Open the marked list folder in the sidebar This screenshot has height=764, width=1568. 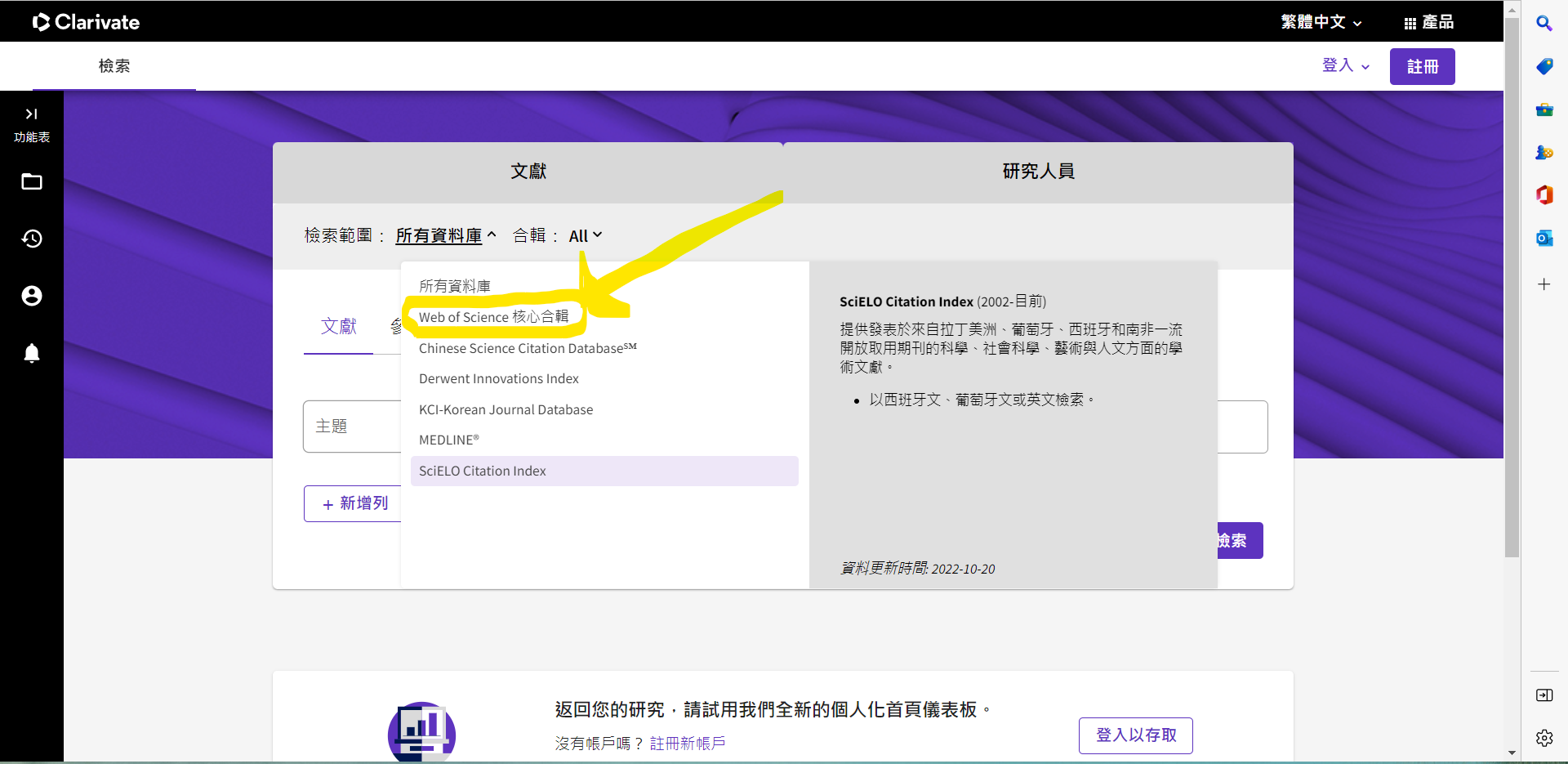click(x=31, y=181)
